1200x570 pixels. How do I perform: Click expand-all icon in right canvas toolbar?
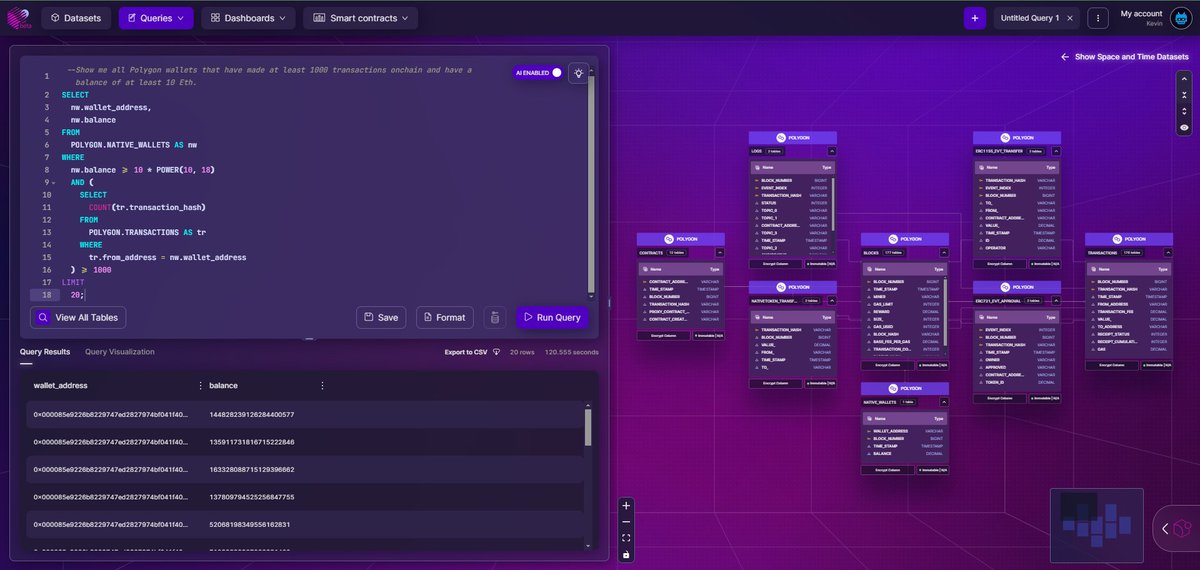click(1184, 110)
